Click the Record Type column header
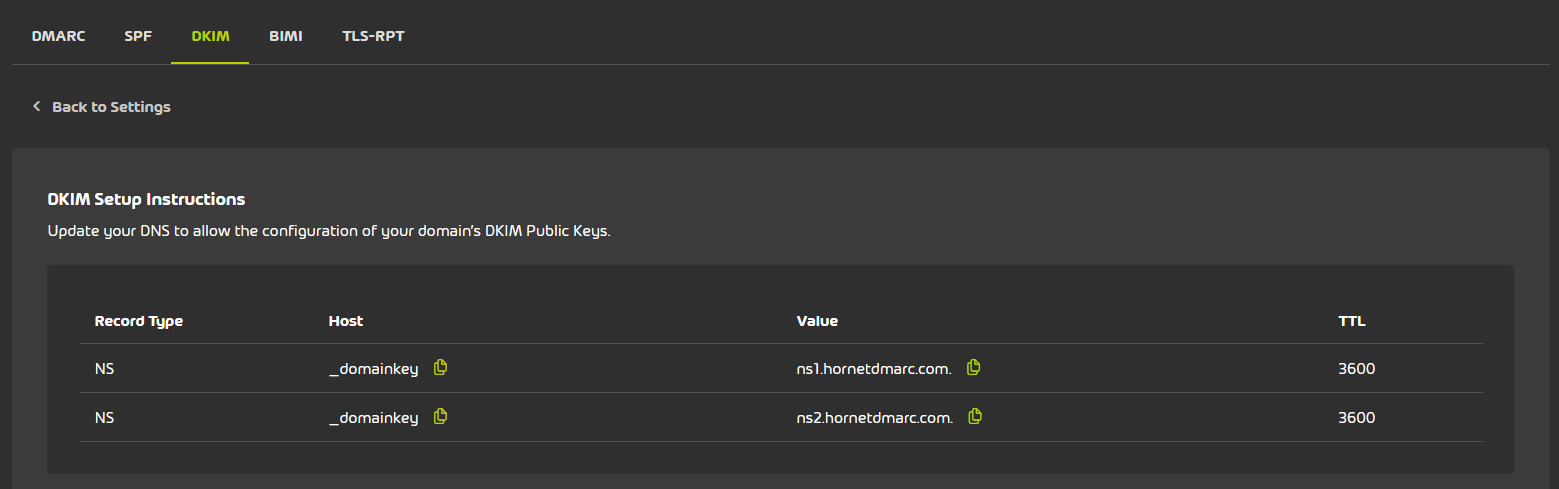 139,322
